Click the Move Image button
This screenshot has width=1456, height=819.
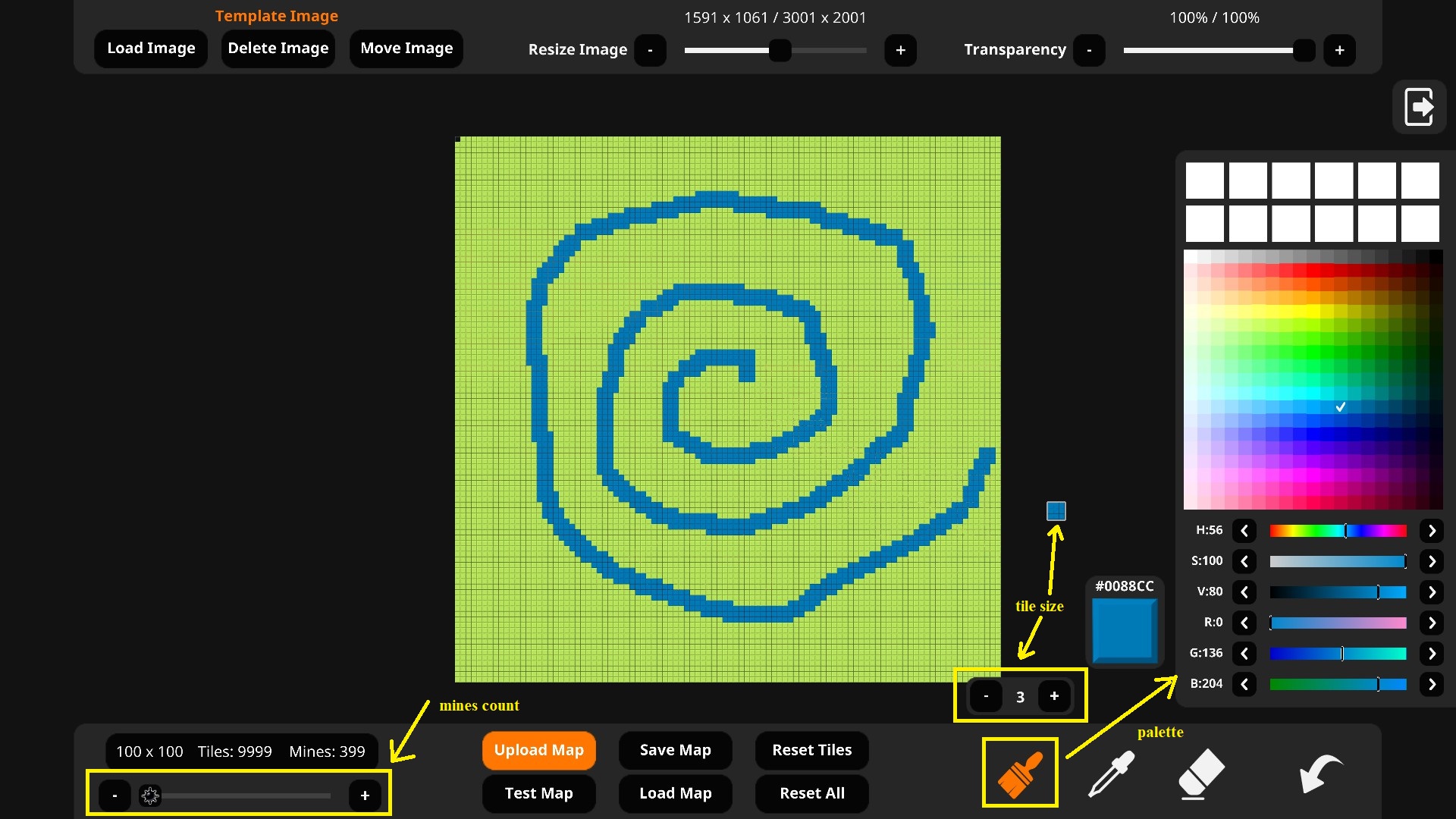(x=406, y=49)
